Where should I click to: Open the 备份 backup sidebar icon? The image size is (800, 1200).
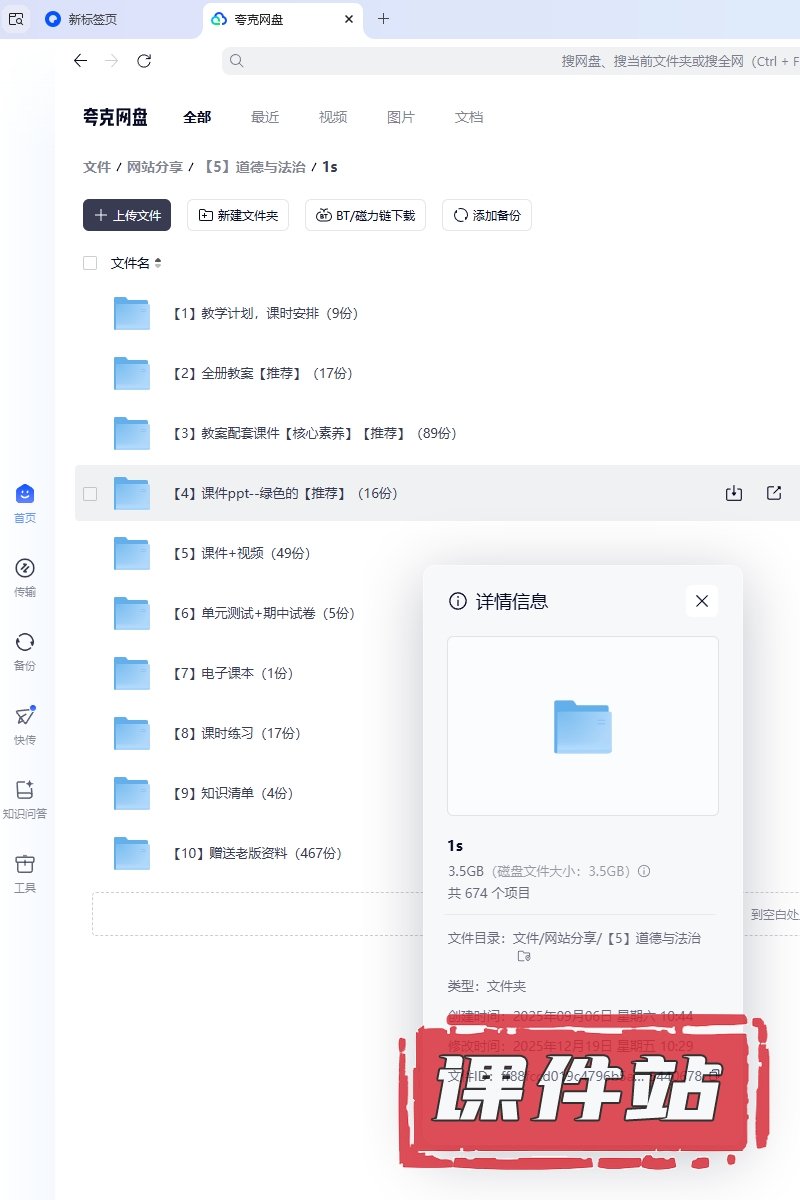(x=25, y=642)
